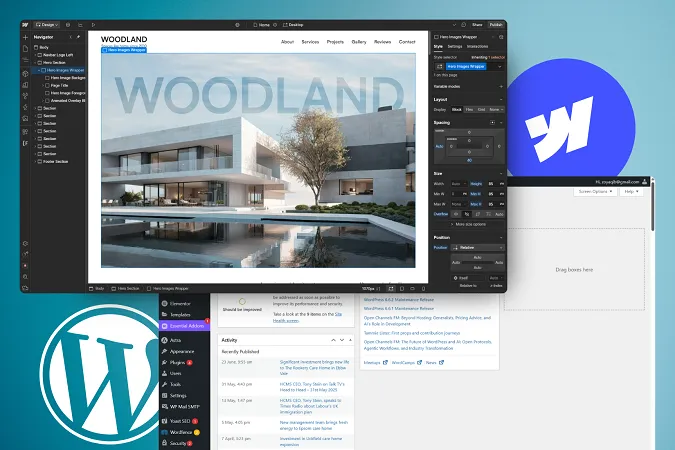Open the display None dropdown
The width and height of the screenshot is (675, 450).
pyautogui.click(x=496, y=110)
